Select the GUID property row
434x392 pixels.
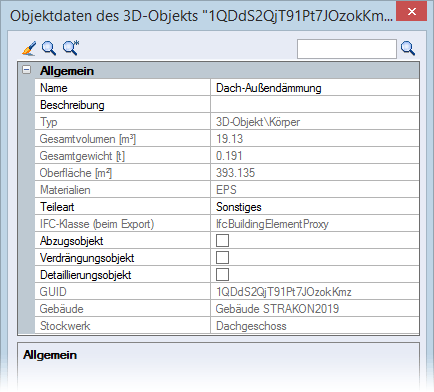point(227,292)
